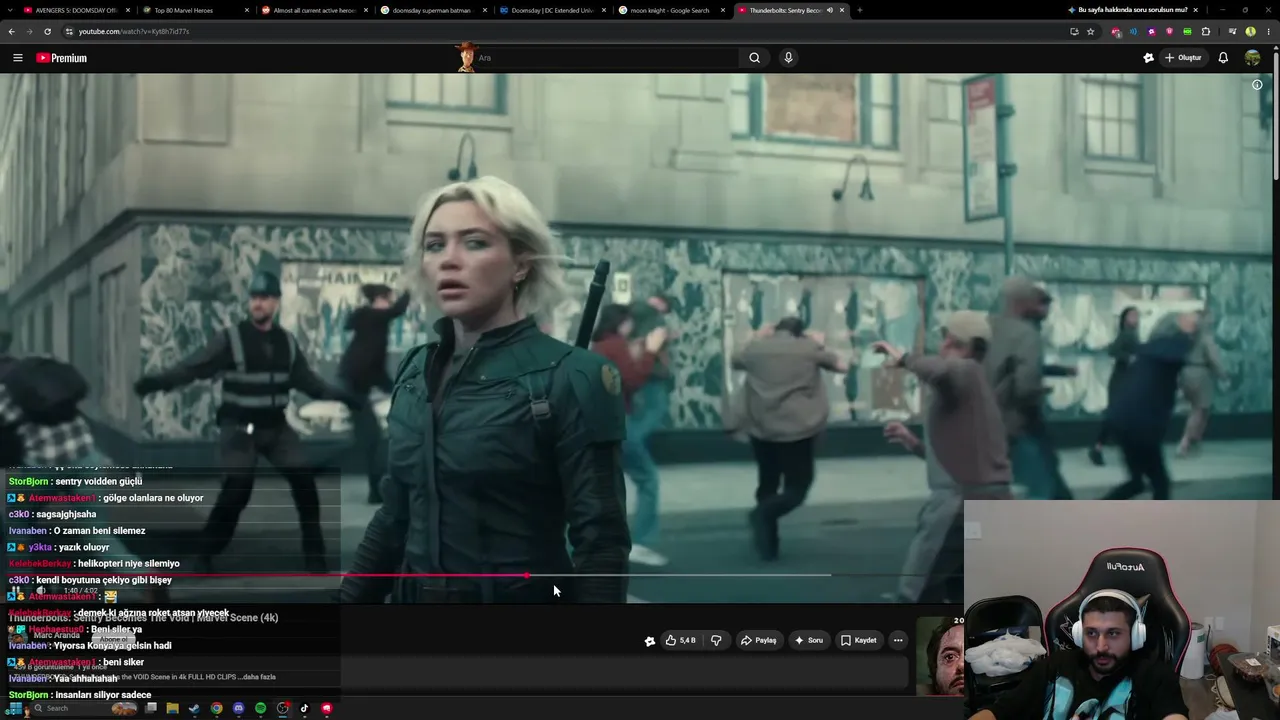Viewport: 1280px width, 720px height.
Task: Open YouTube notifications bell
Action: (x=1223, y=58)
